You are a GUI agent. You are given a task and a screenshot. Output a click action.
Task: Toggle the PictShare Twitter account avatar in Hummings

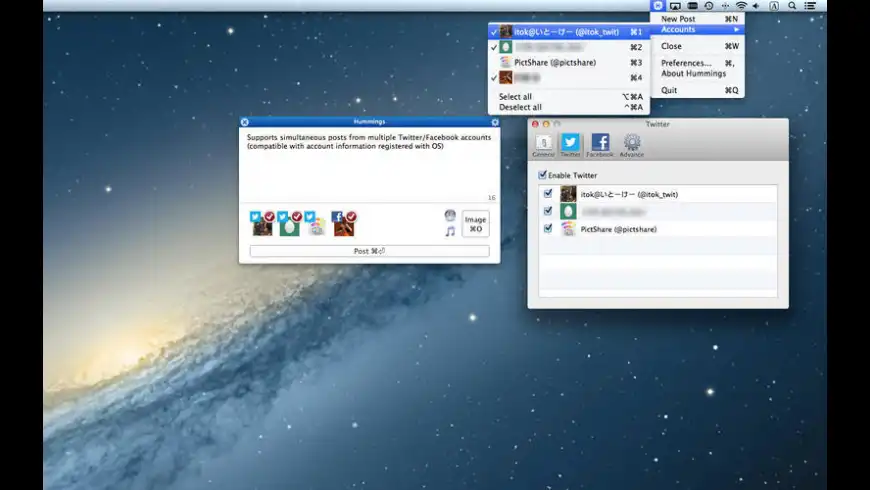[x=315, y=224]
